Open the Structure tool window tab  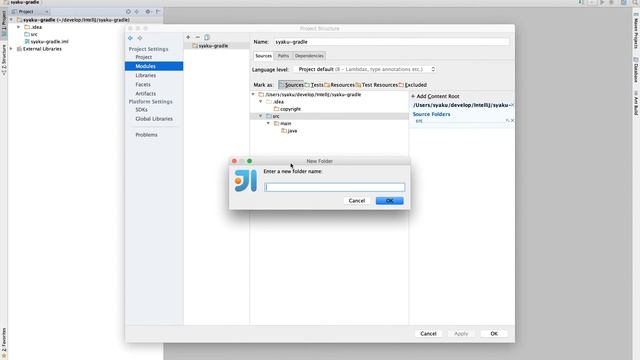pos(4,60)
